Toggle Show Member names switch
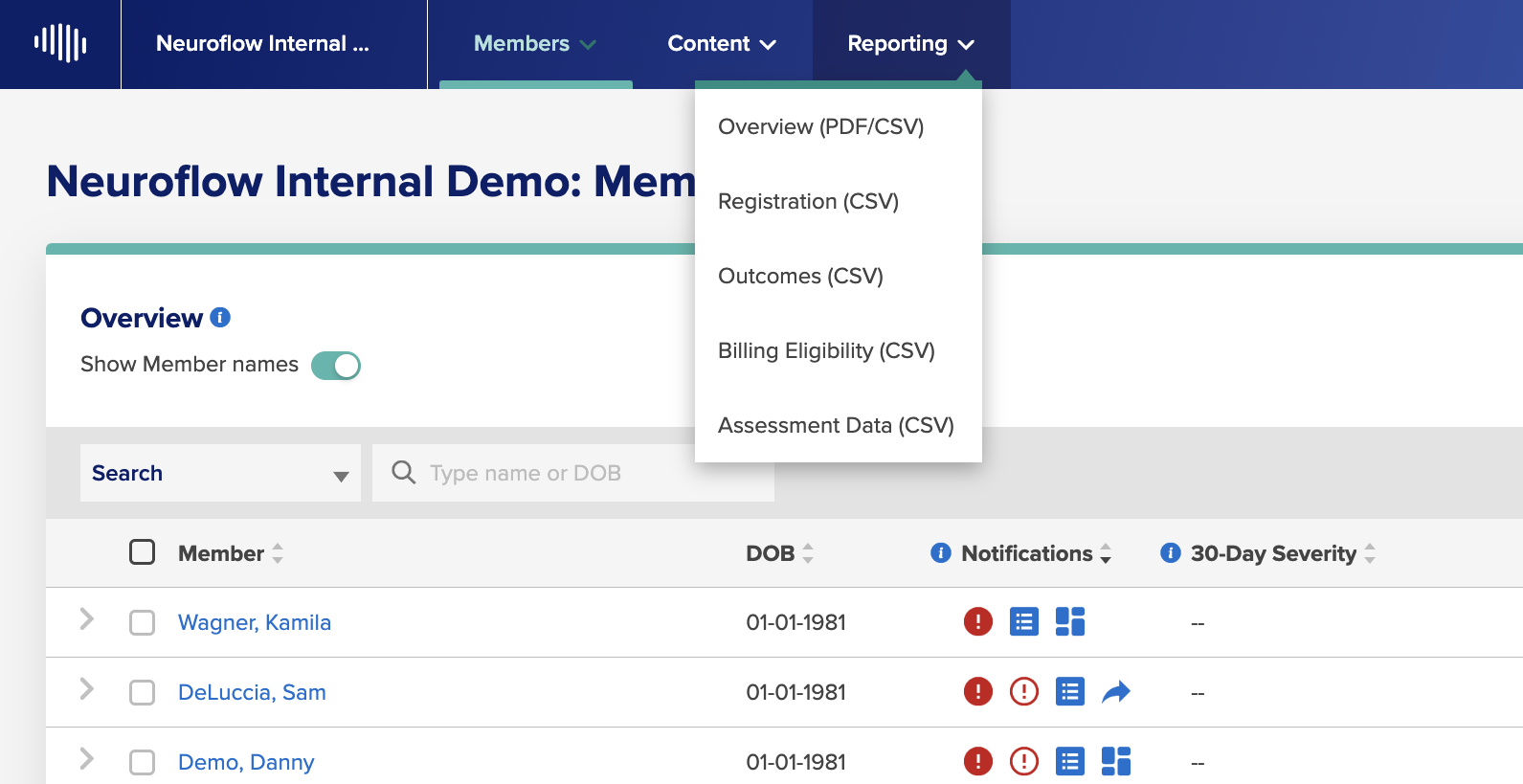 pyautogui.click(x=336, y=366)
